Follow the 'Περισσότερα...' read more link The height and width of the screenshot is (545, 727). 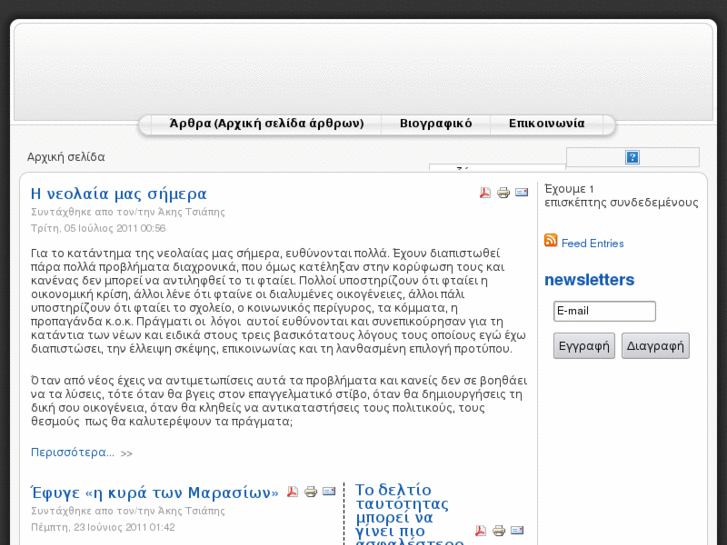pyautogui.click(x=72, y=452)
